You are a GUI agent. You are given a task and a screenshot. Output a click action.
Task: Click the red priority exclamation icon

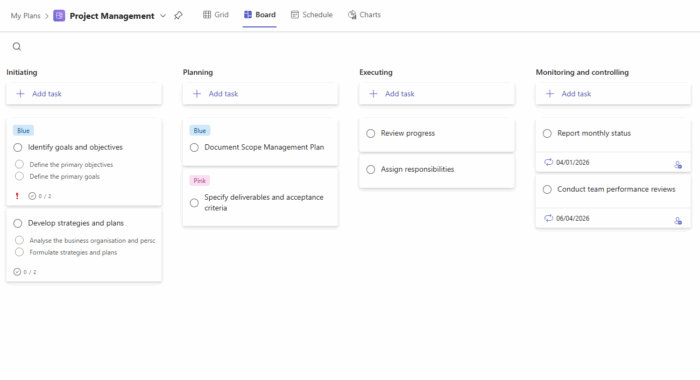[x=17, y=196]
